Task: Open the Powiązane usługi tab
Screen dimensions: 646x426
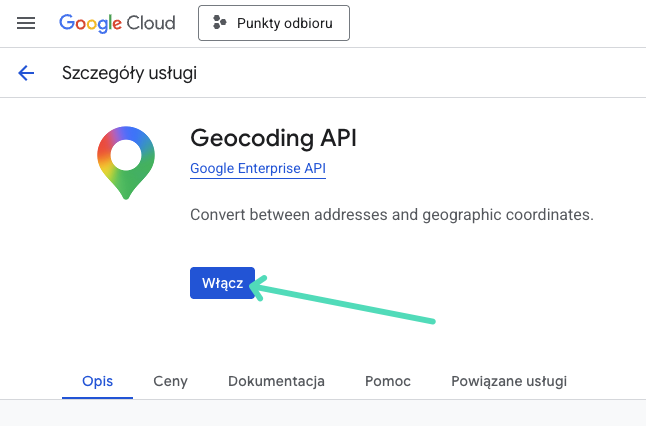Action: (509, 381)
